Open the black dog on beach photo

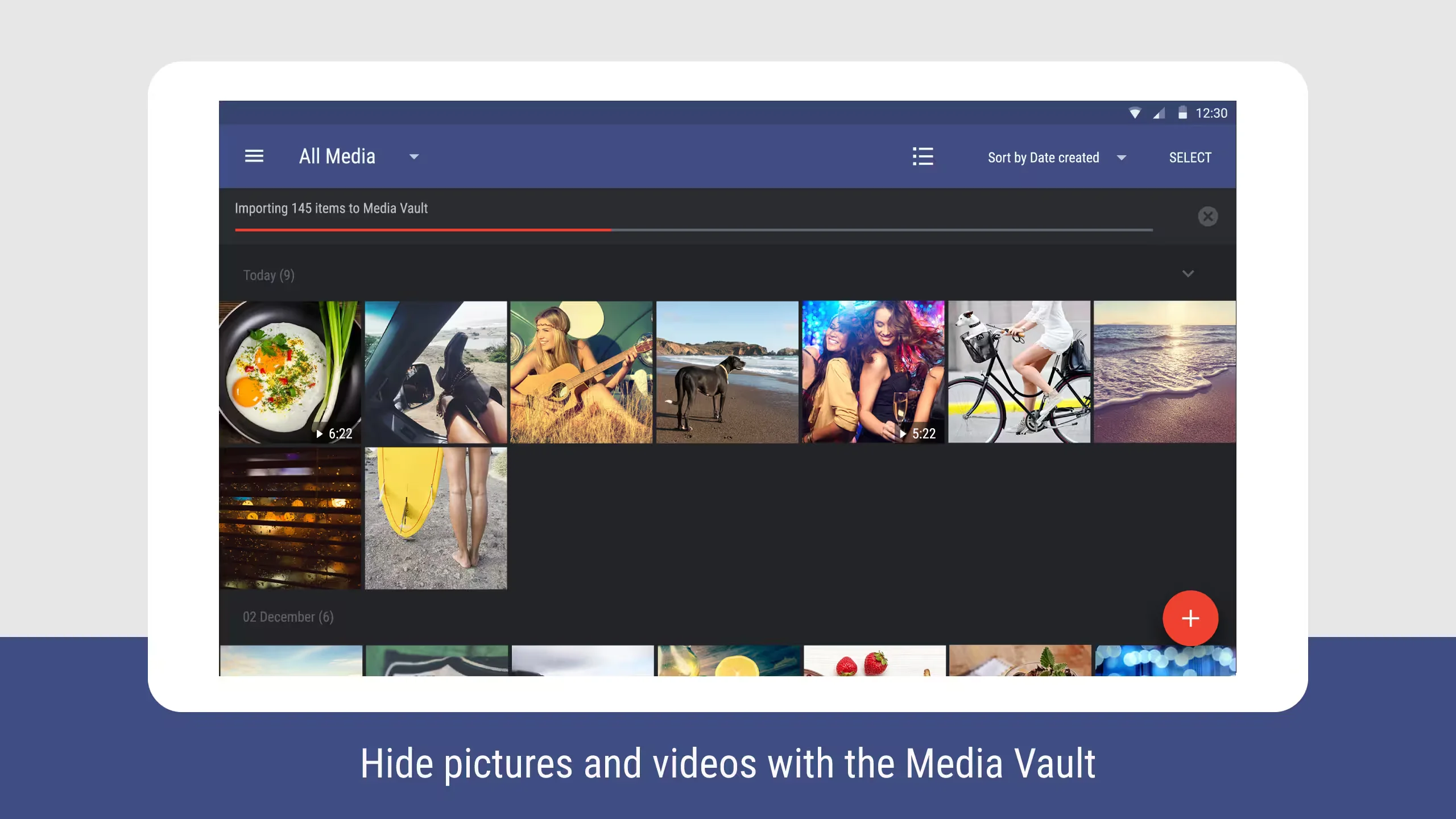(727, 372)
